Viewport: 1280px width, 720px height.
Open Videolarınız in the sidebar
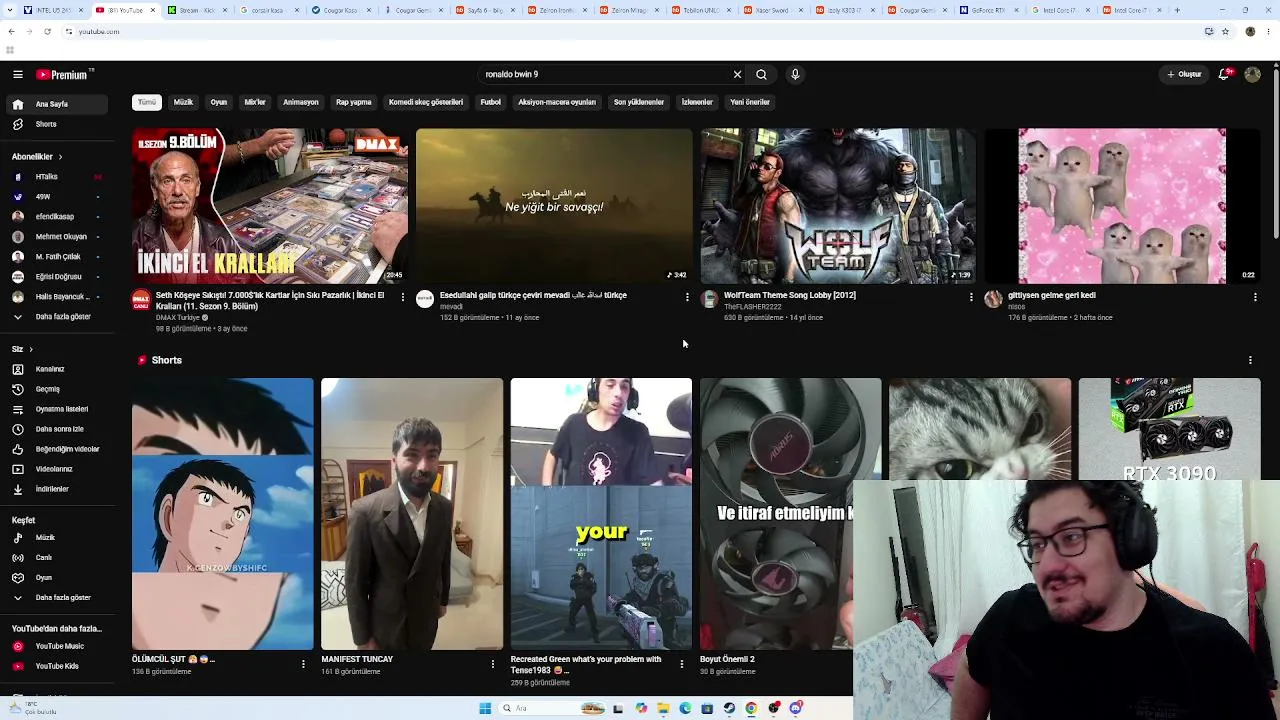pyautogui.click(x=58, y=469)
